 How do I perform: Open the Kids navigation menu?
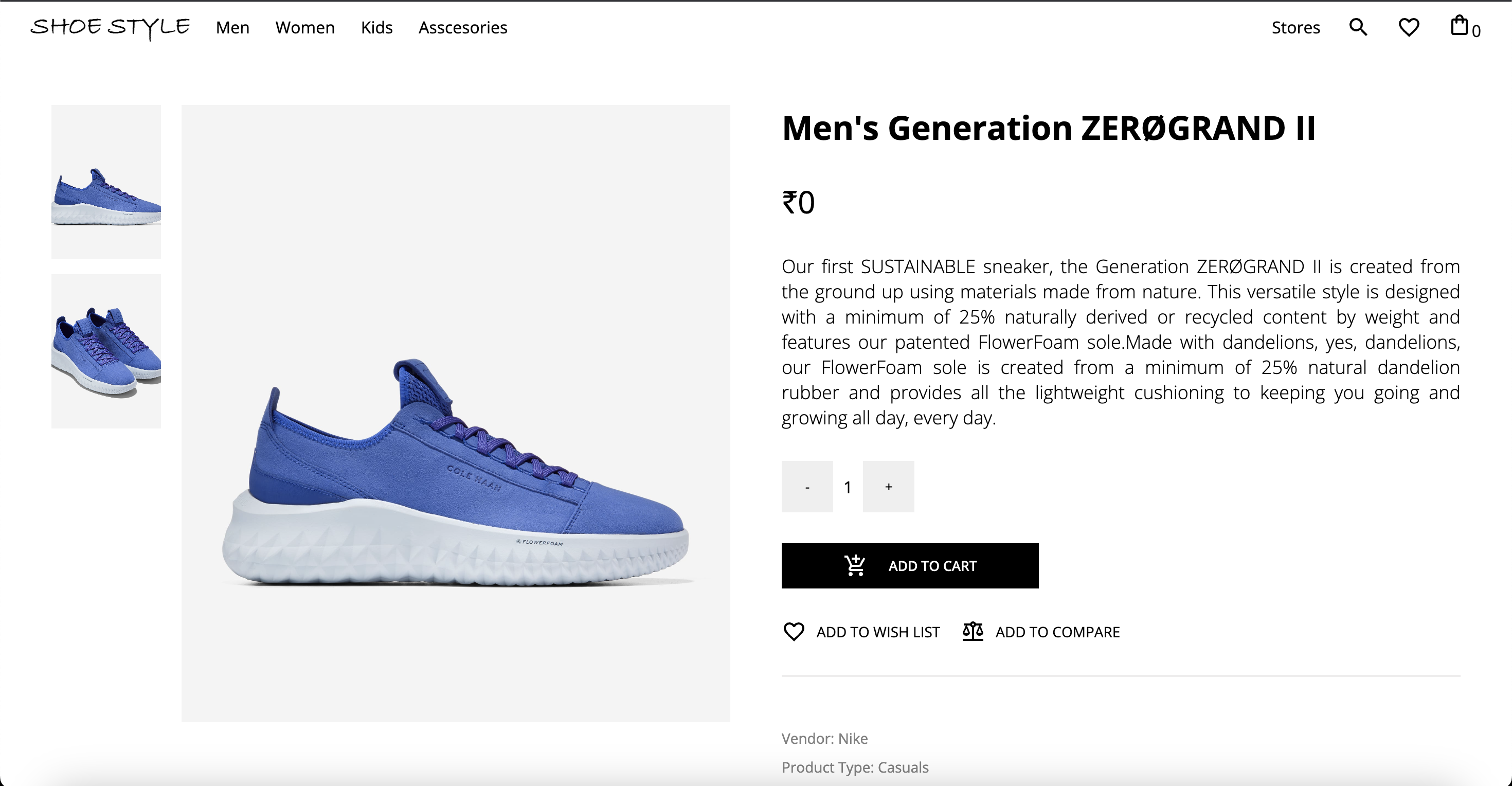(x=377, y=27)
